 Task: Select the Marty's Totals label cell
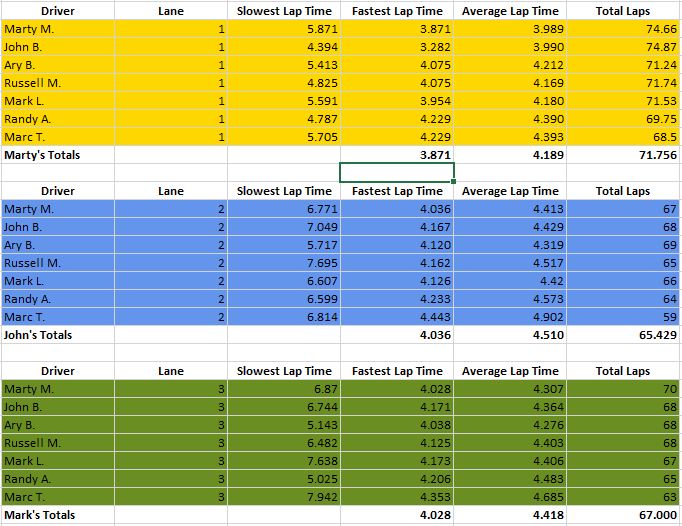coord(57,155)
